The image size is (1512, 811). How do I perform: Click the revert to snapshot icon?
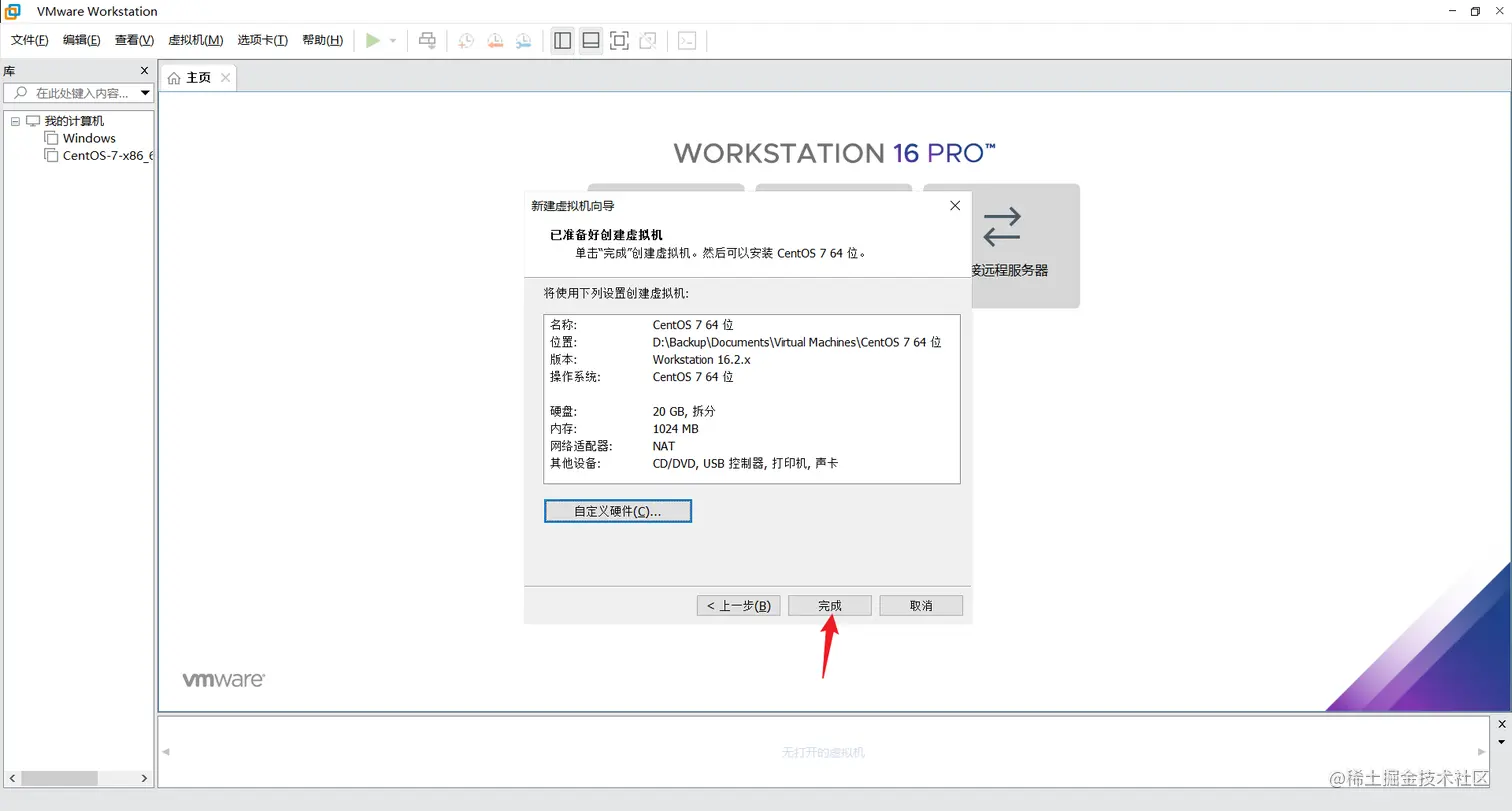pyautogui.click(x=495, y=40)
